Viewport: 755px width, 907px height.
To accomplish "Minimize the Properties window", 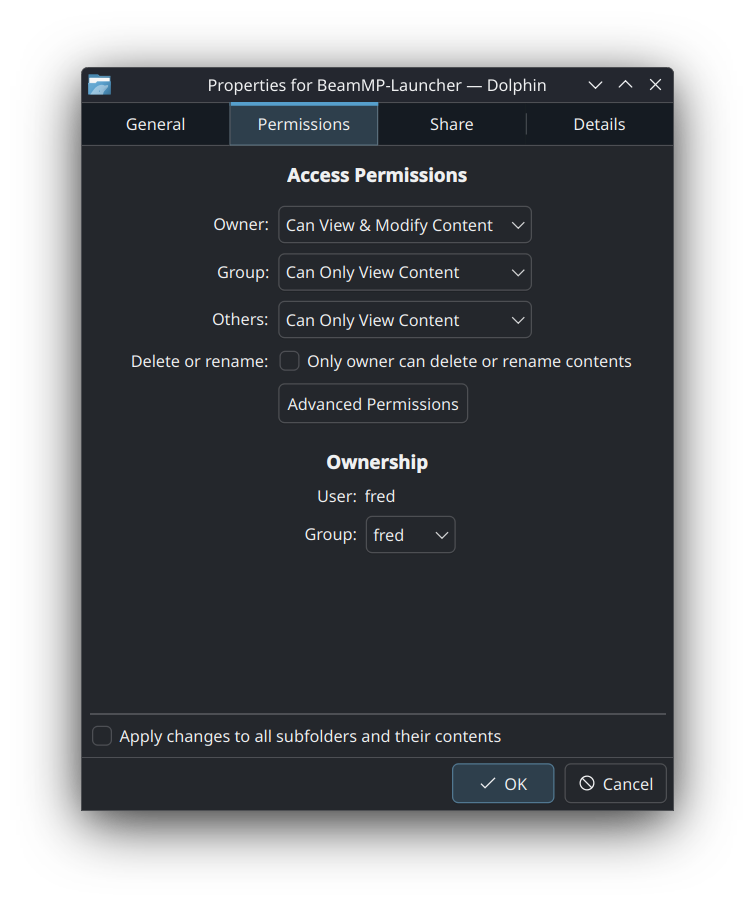I will pos(595,85).
